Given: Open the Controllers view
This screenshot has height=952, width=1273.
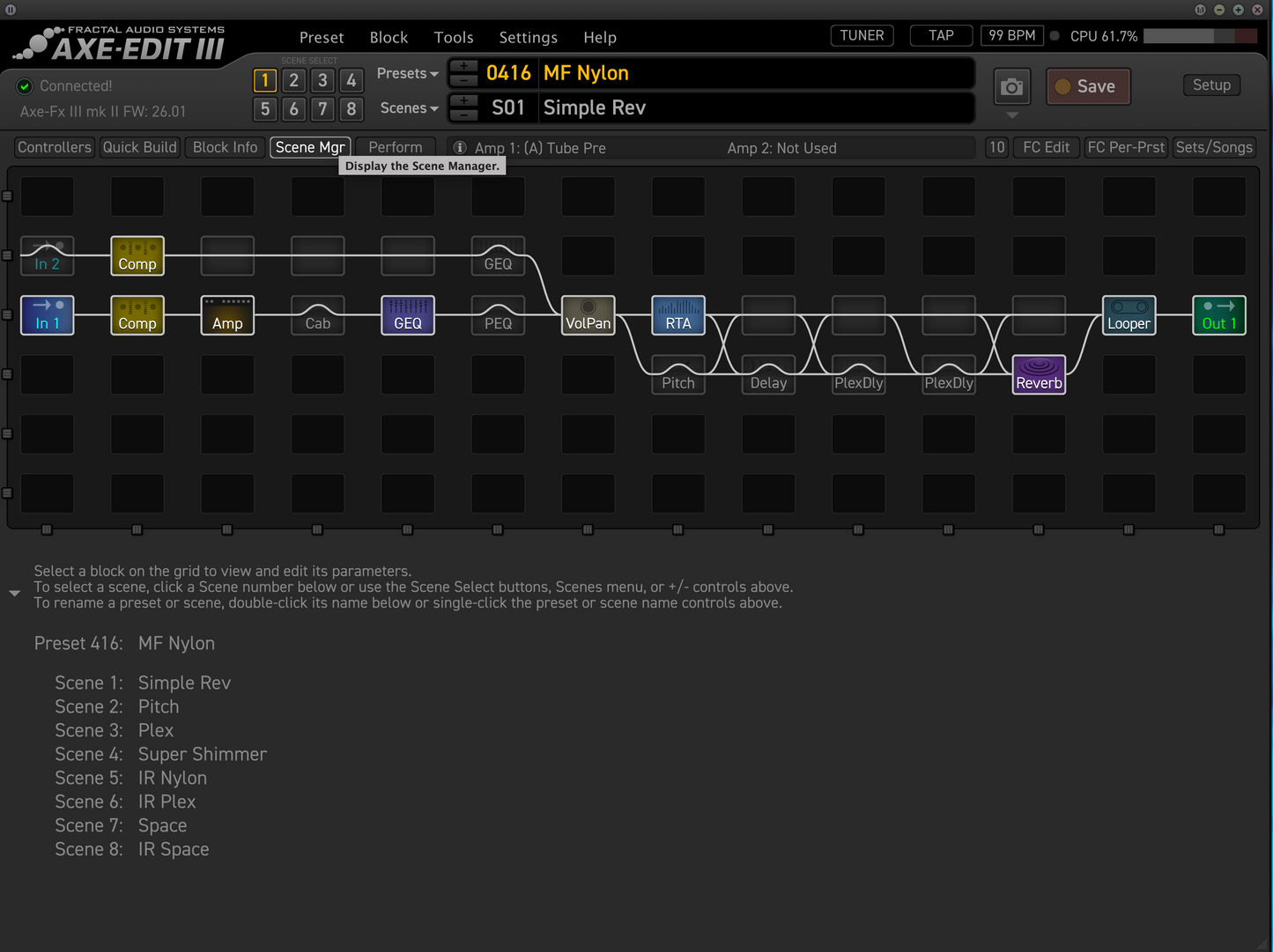Looking at the screenshot, I should coord(55,147).
